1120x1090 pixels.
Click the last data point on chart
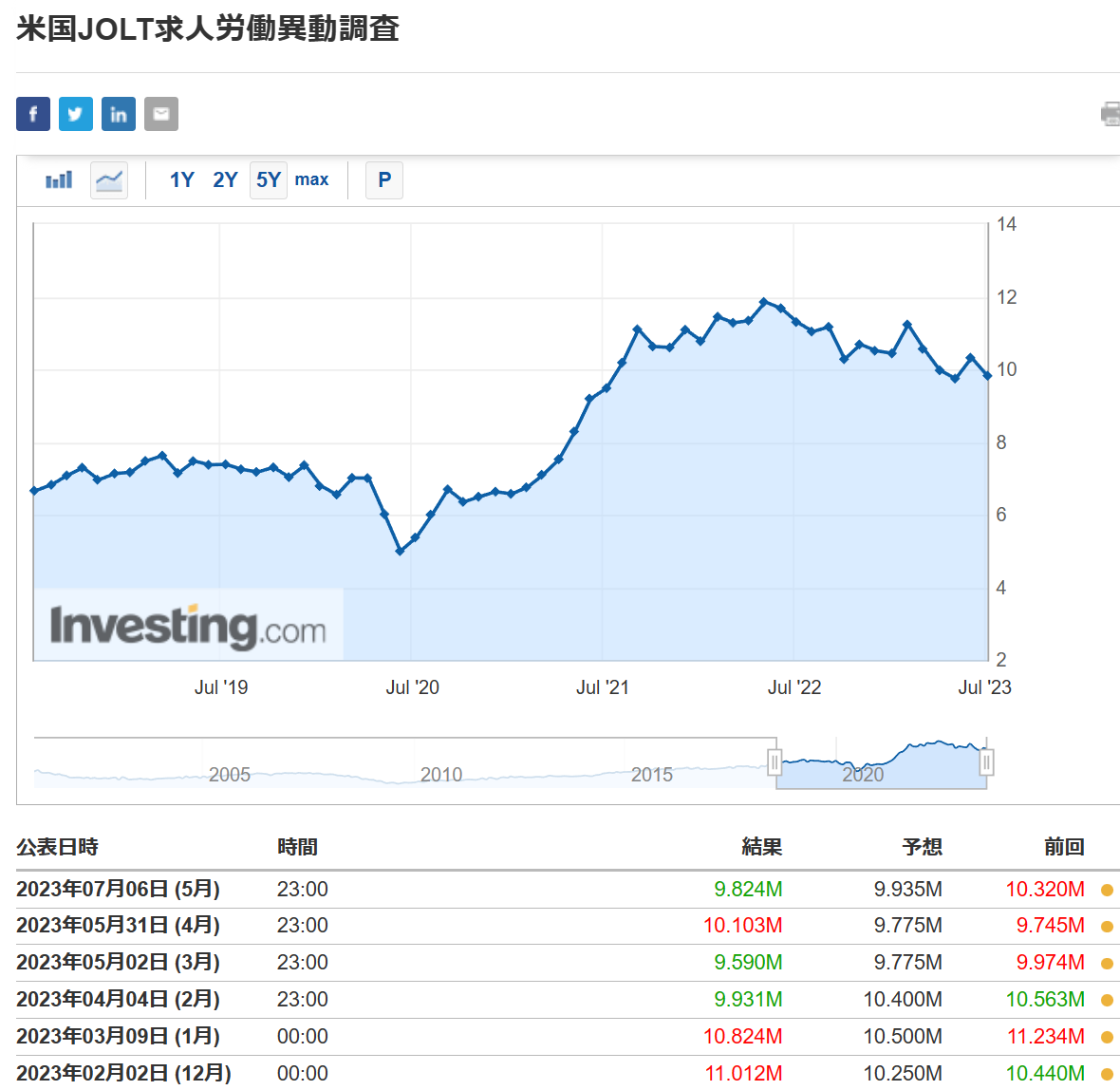[x=987, y=376]
